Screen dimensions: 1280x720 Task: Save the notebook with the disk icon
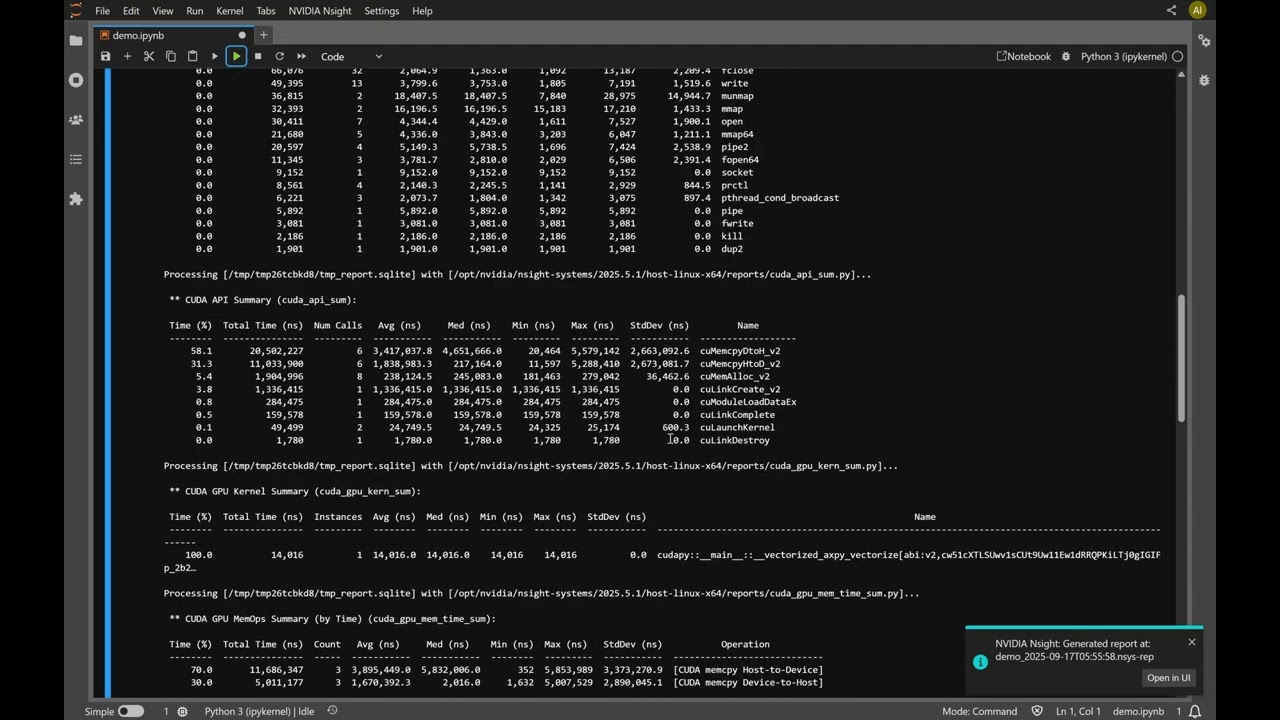click(x=105, y=57)
